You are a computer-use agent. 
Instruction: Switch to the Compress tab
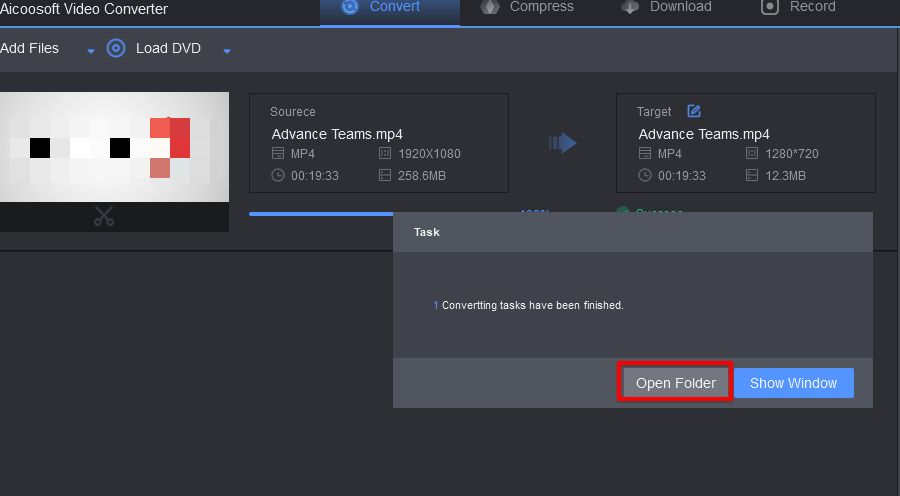[527, 7]
